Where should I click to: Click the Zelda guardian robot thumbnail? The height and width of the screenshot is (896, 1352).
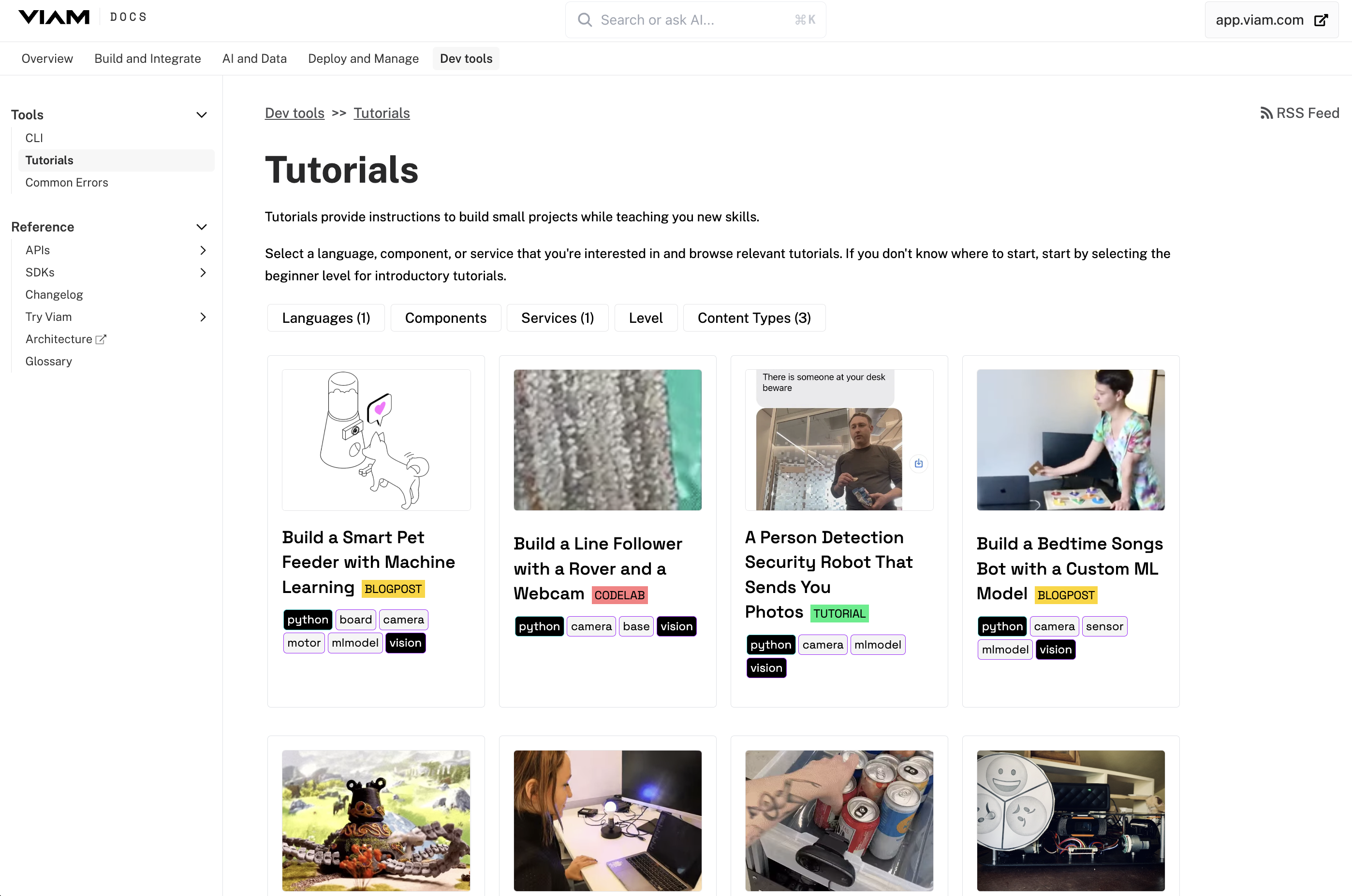[376, 821]
